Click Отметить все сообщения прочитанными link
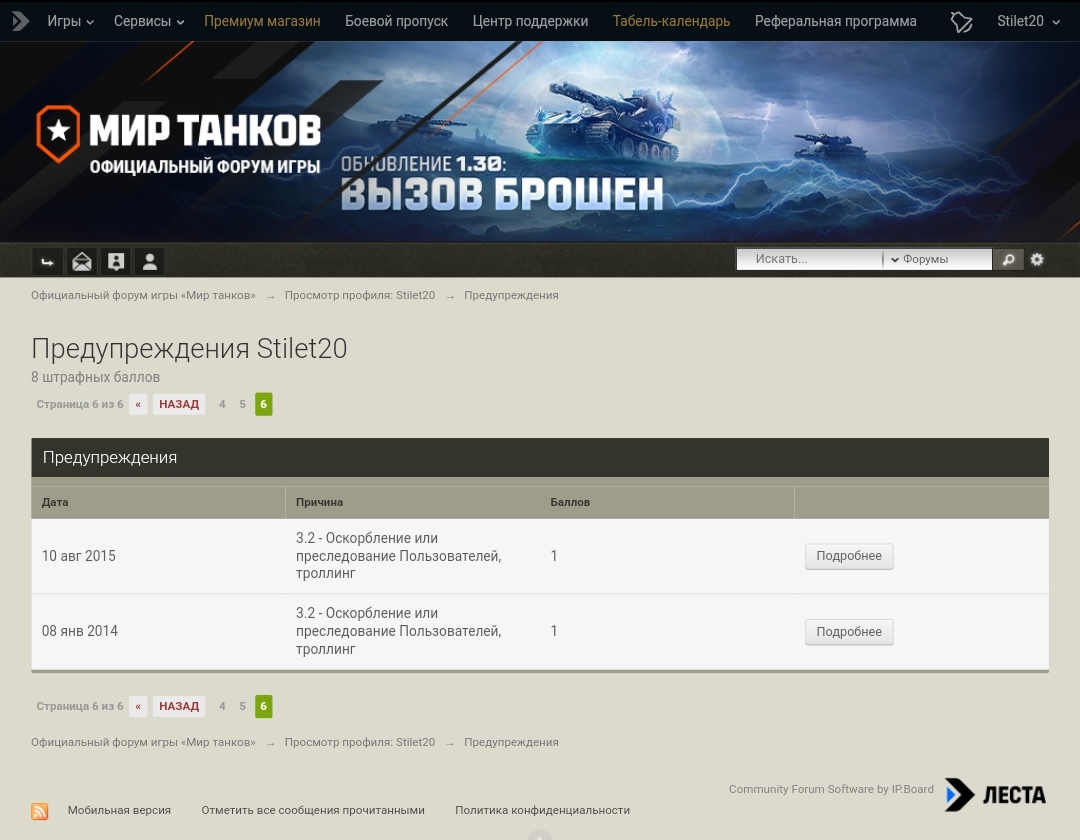Viewport: 1080px width, 840px height. click(x=313, y=810)
